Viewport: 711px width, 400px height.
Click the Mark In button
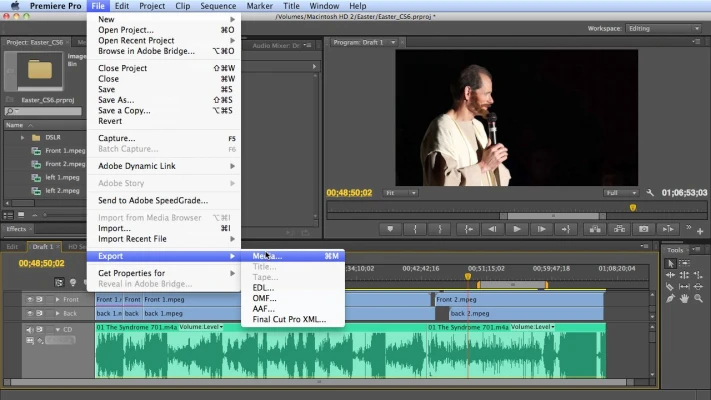pyautogui.click(x=415, y=229)
